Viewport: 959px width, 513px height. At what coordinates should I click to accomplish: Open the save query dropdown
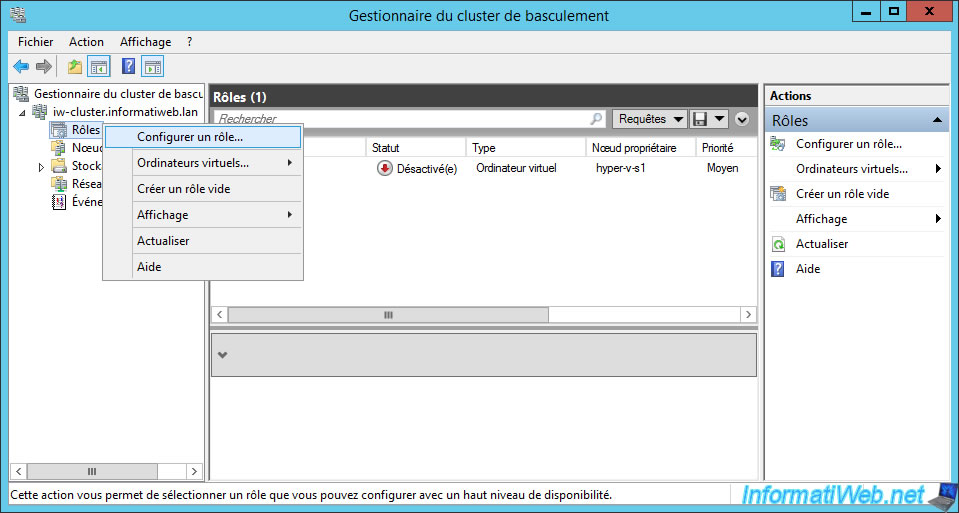coord(710,119)
